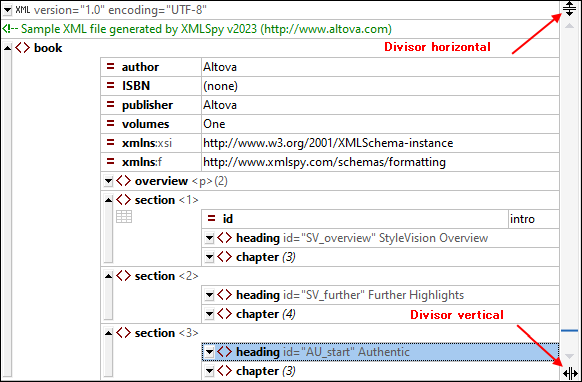The height and width of the screenshot is (382, 582).
Task: Select the ISBN value (none)
Action: tap(220, 86)
